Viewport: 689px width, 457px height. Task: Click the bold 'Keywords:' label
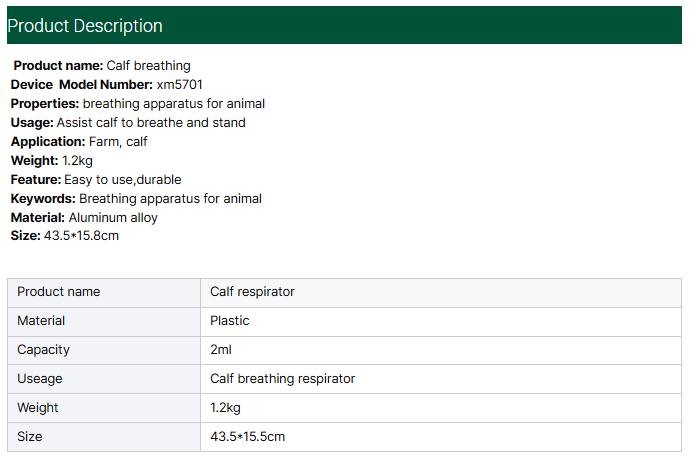tap(43, 199)
